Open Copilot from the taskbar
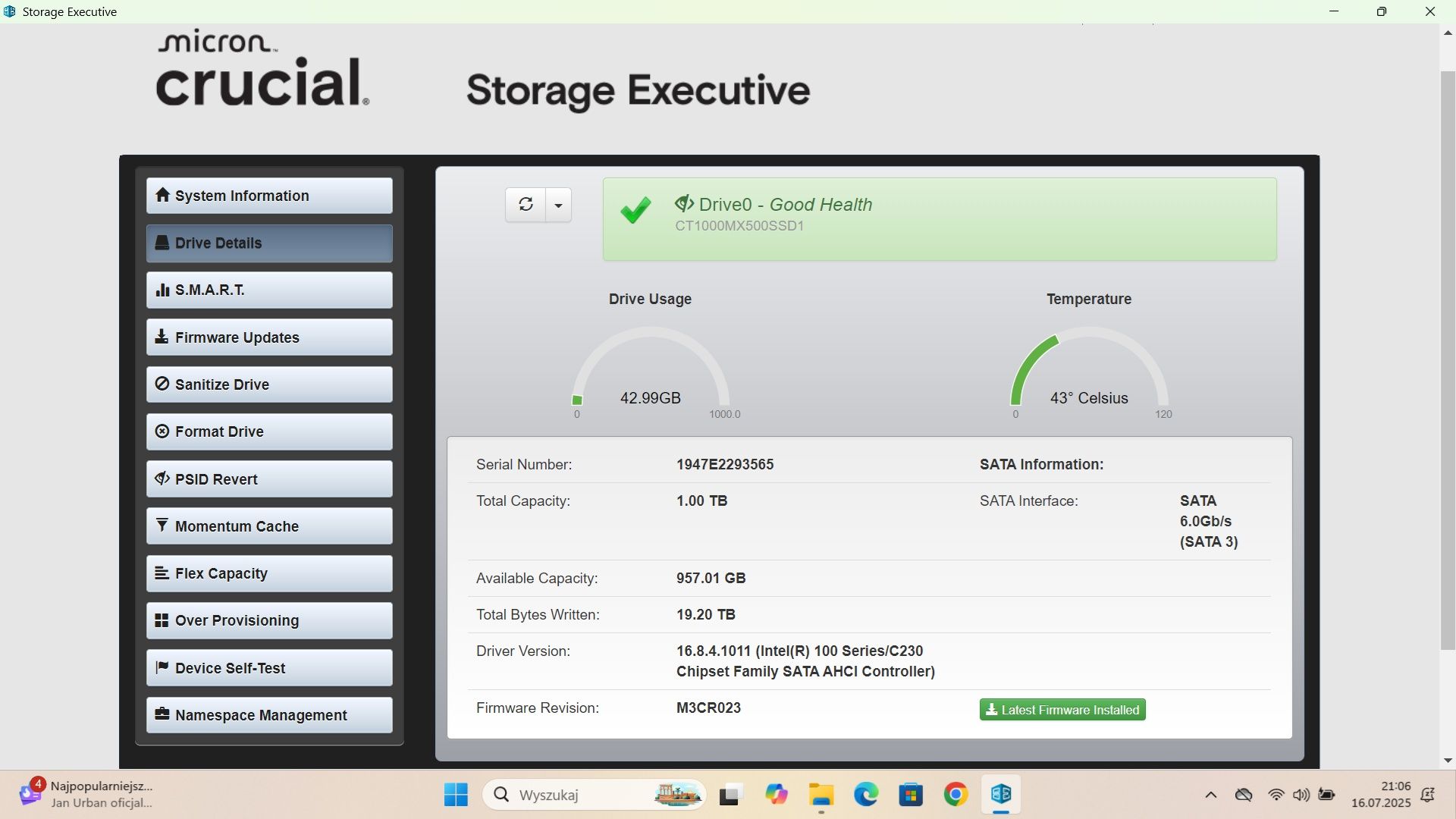The image size is (1456, 819). pos(776,795)
